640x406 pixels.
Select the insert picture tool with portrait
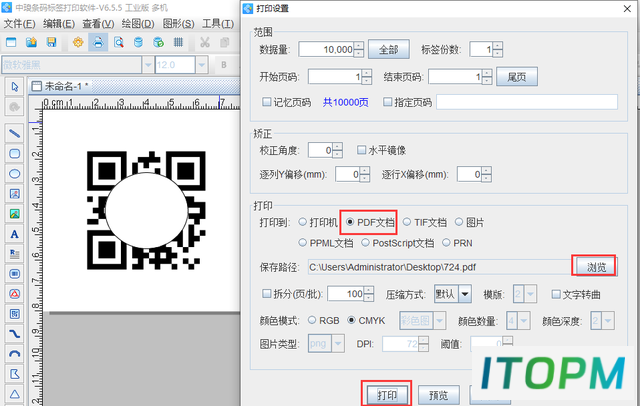tap(15, 194)
